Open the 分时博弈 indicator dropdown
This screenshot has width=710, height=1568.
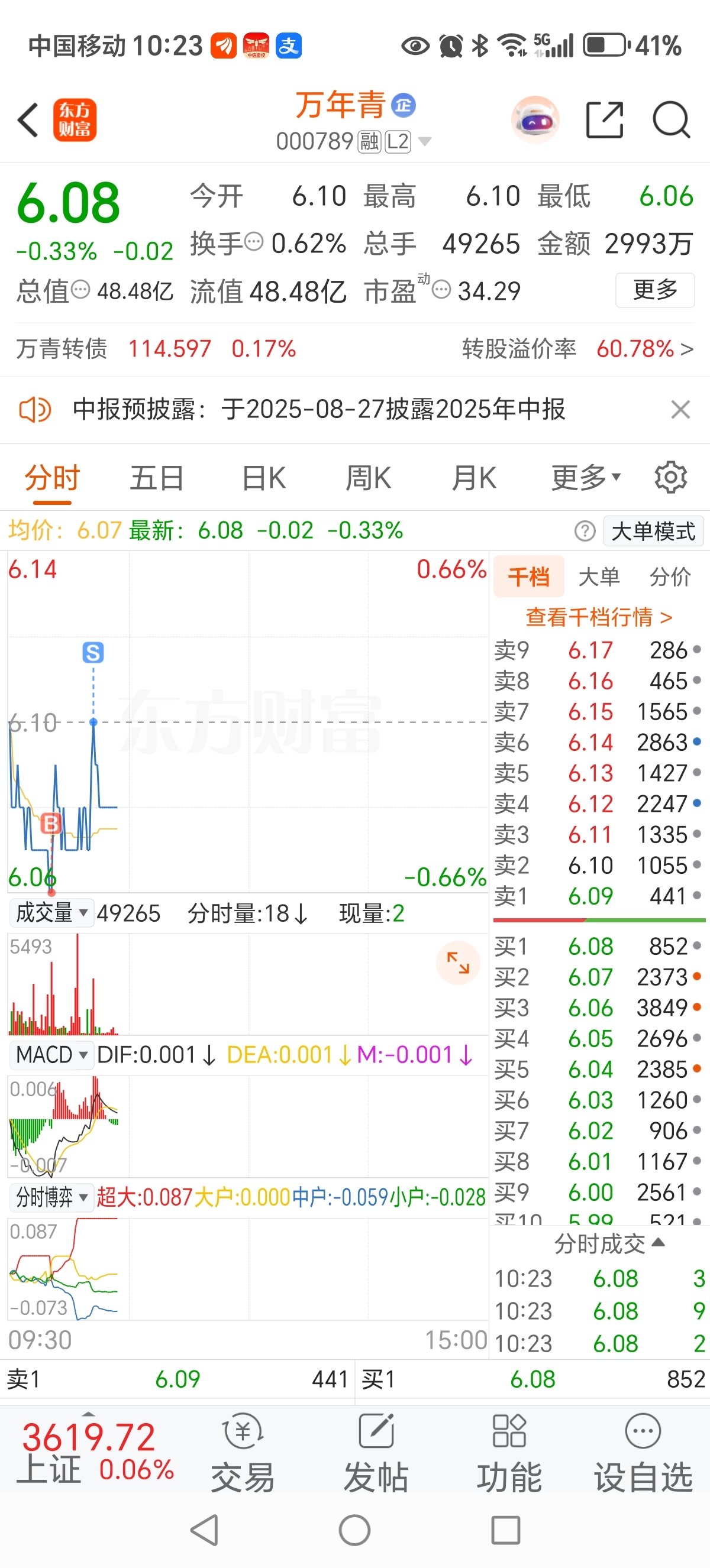51,1197
